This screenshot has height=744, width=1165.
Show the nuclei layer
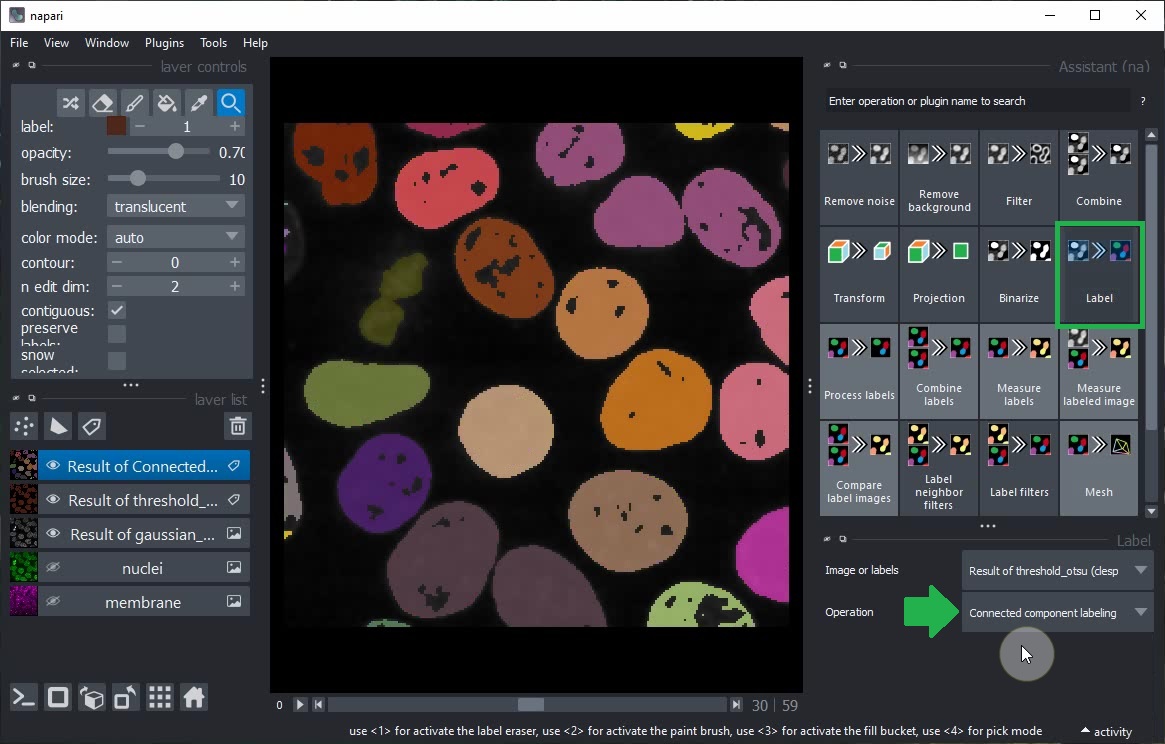(54, 568)
